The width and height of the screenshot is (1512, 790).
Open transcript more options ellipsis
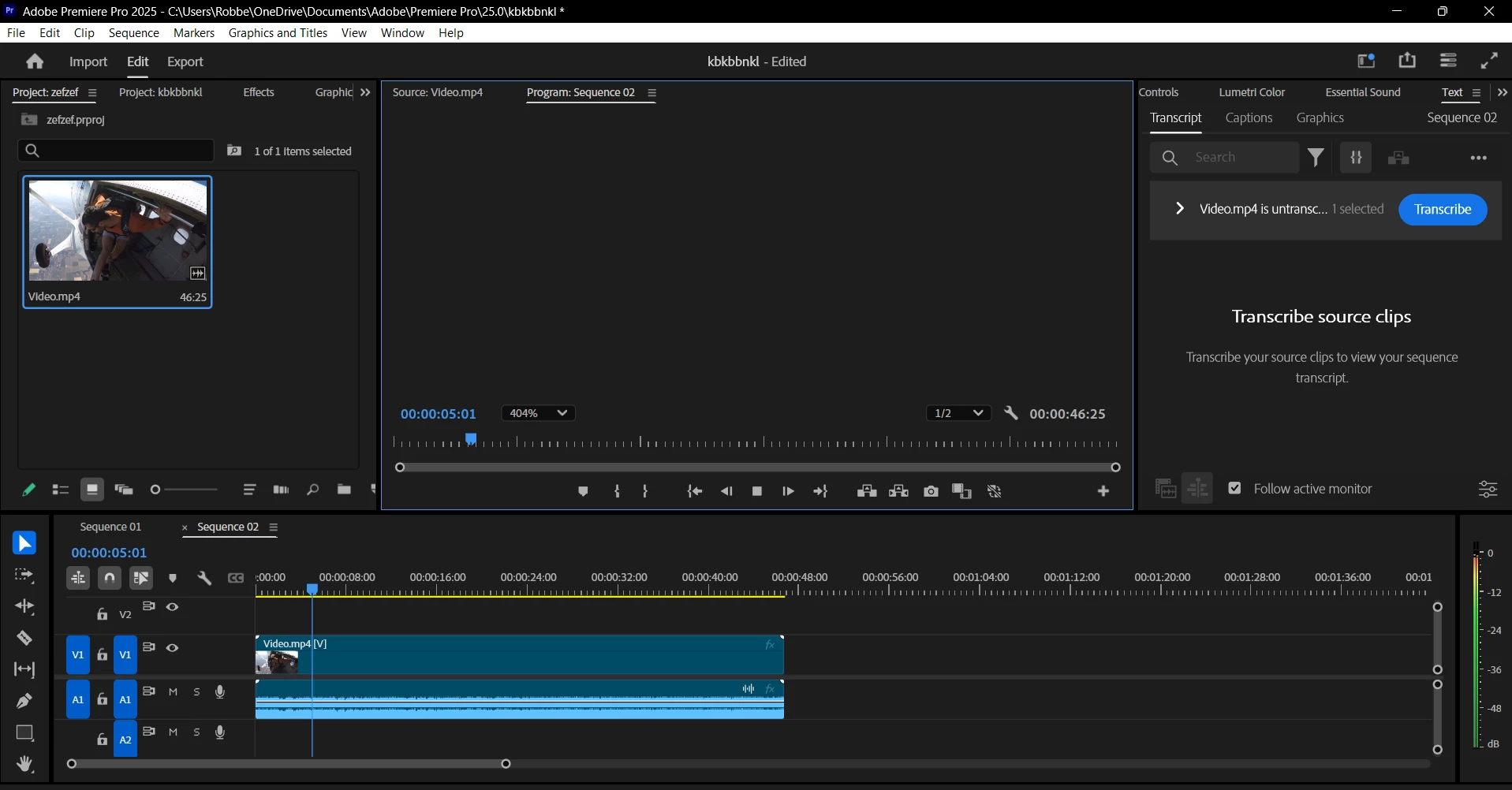pyautogui.click(x=1479, y=158)
